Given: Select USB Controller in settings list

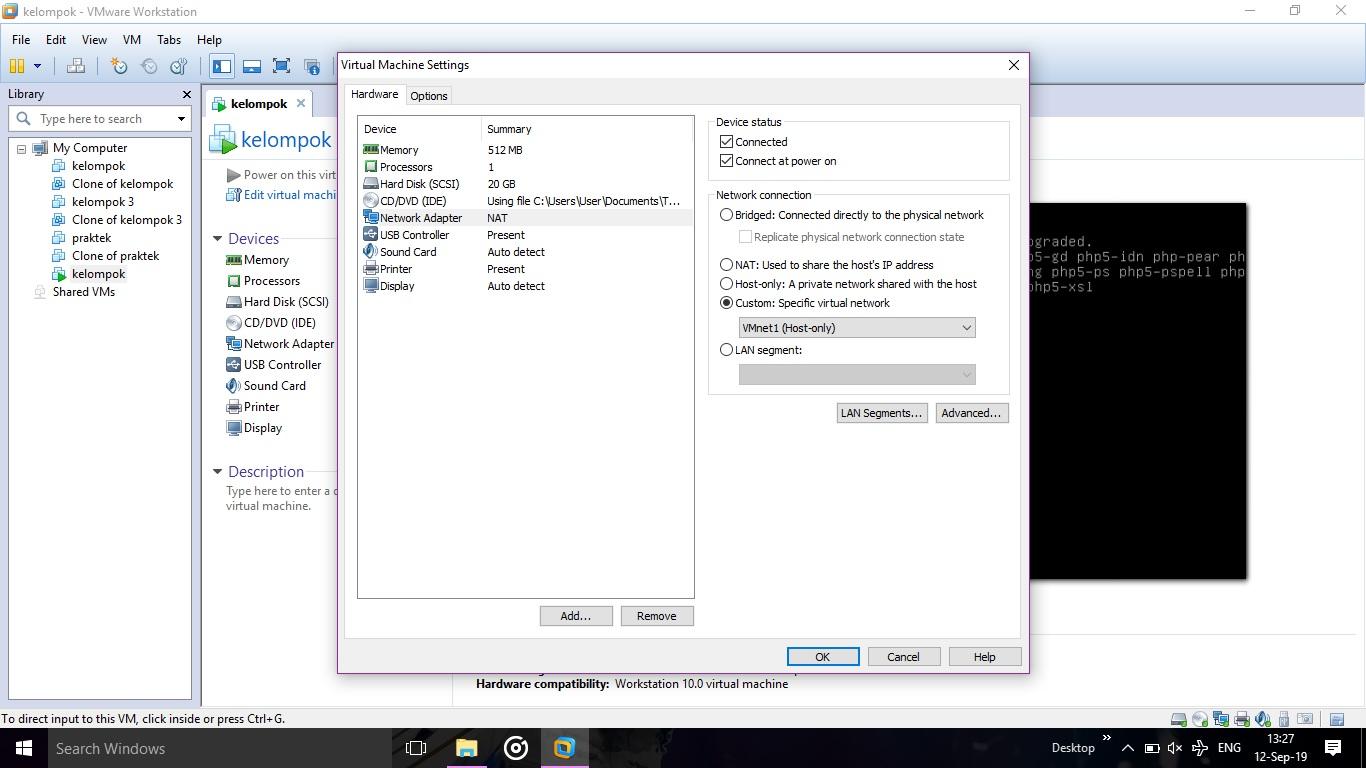Looking at the screenshot, I should pyautogui.click(x=525, y=235).
